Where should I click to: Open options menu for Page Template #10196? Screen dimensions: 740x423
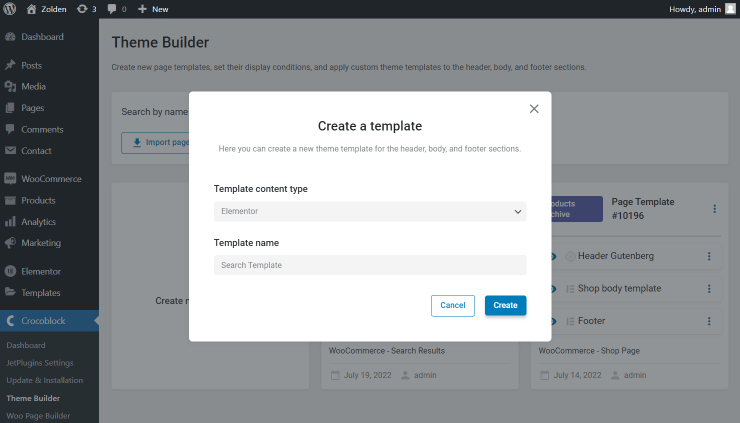[x=715, y=209]
